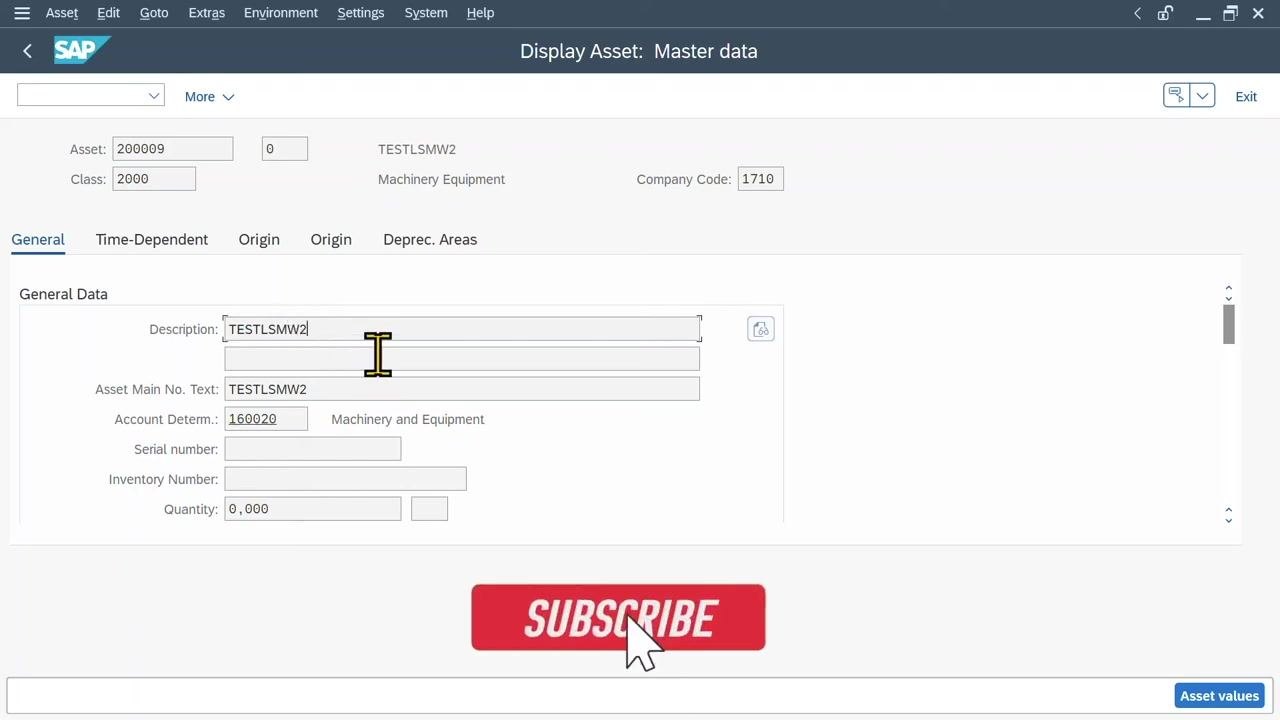1280x720 pixels.
Task: Click the status bar message area
Action: click(588, 695)
